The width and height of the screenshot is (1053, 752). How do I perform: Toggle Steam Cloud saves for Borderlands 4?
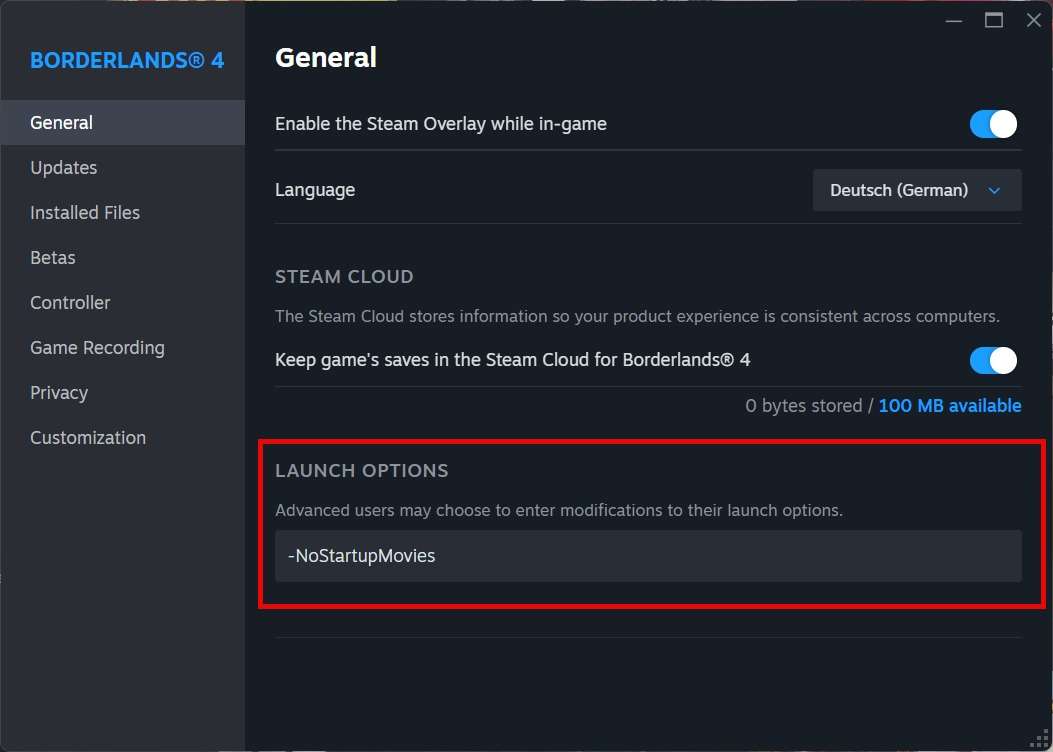pos(993,361)
